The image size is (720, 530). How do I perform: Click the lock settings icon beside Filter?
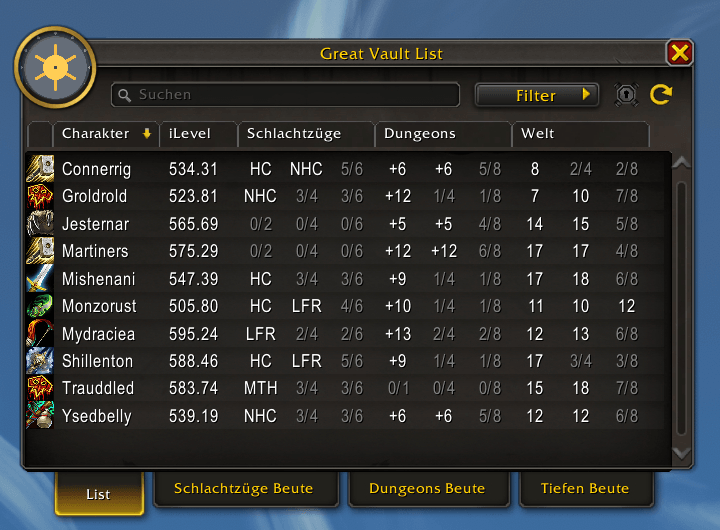(x=626, y=95)
